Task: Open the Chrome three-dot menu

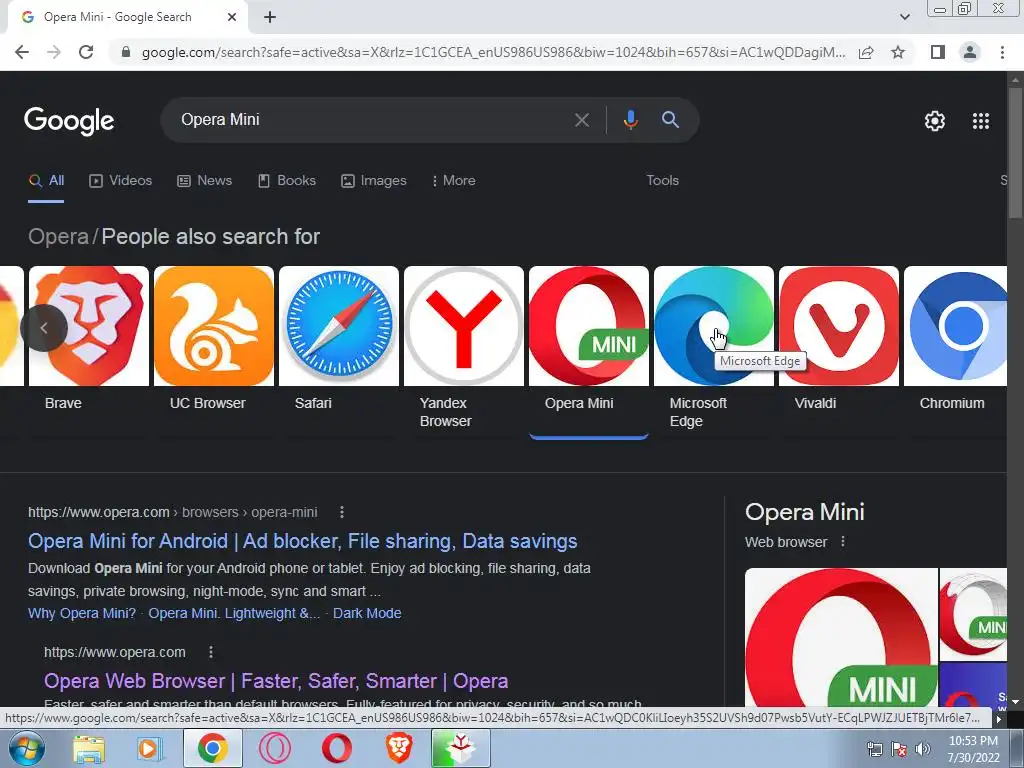Action: (x=1002, y=52)
